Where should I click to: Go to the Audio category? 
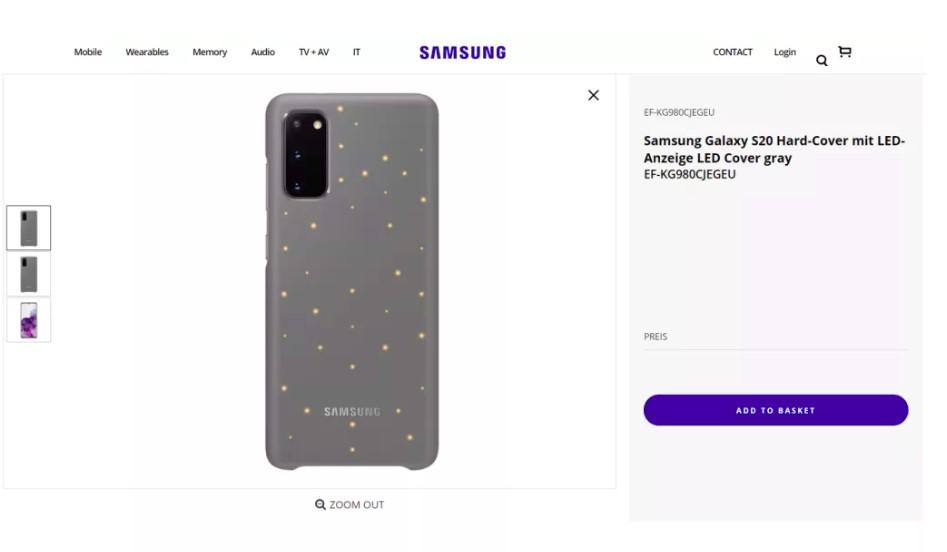263,52
